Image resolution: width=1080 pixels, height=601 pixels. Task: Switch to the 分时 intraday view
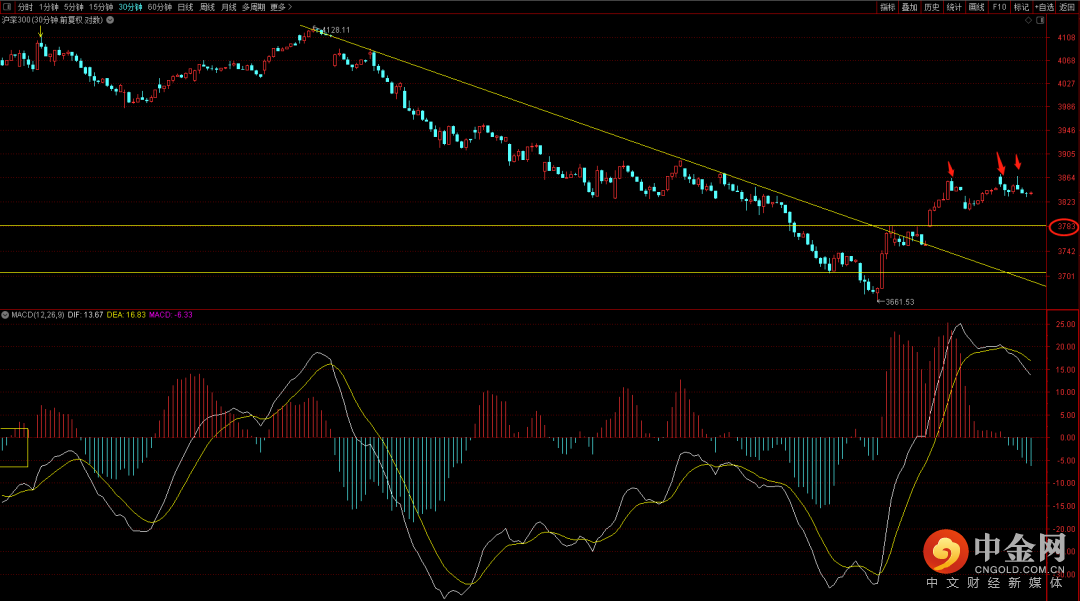(25, 7)
